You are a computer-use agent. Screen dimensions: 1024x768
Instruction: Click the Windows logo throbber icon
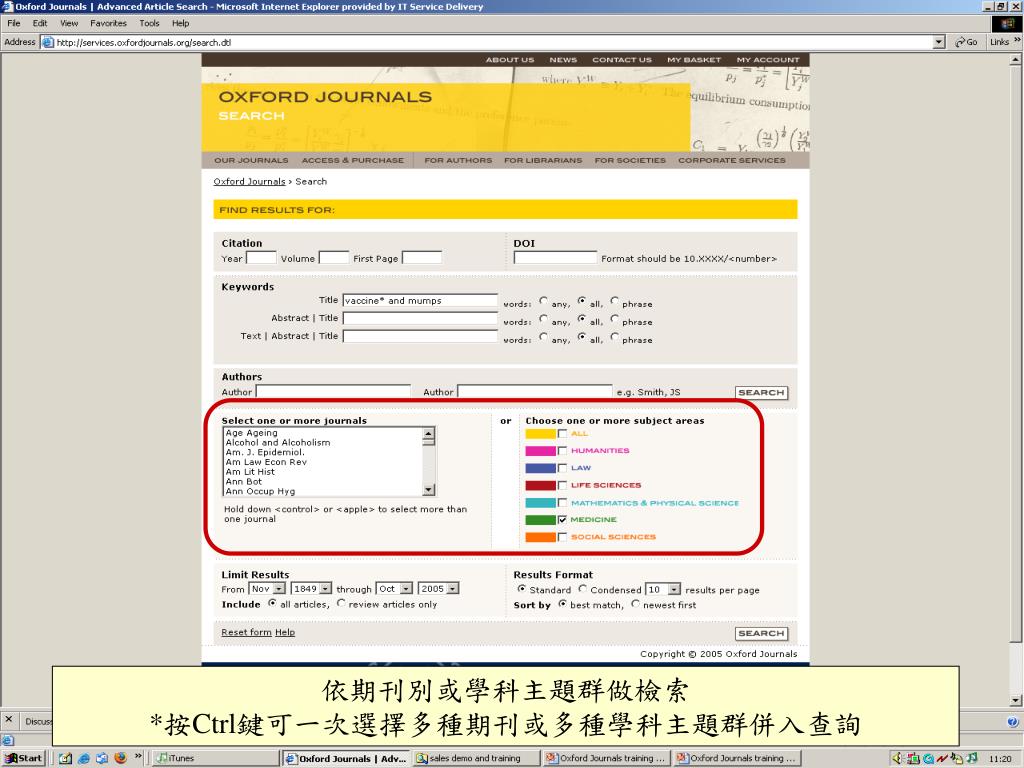tap(1006, 24)
